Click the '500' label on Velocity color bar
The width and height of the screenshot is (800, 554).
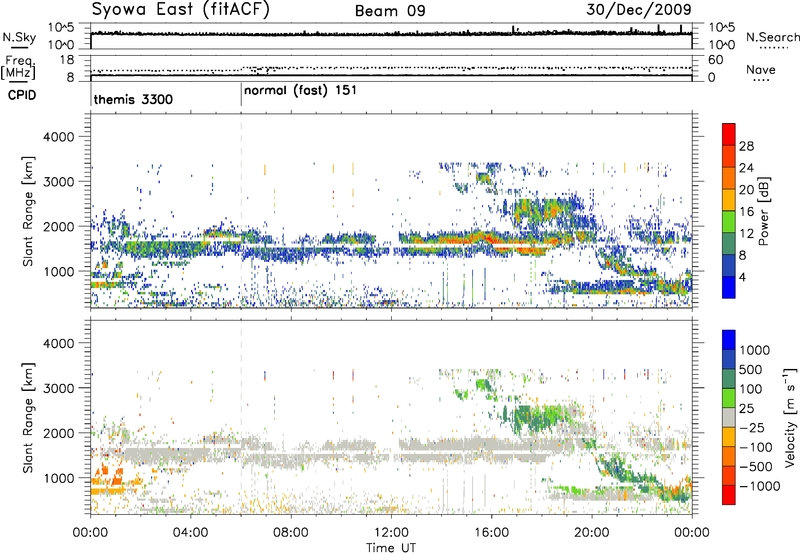tap(751, 369)
